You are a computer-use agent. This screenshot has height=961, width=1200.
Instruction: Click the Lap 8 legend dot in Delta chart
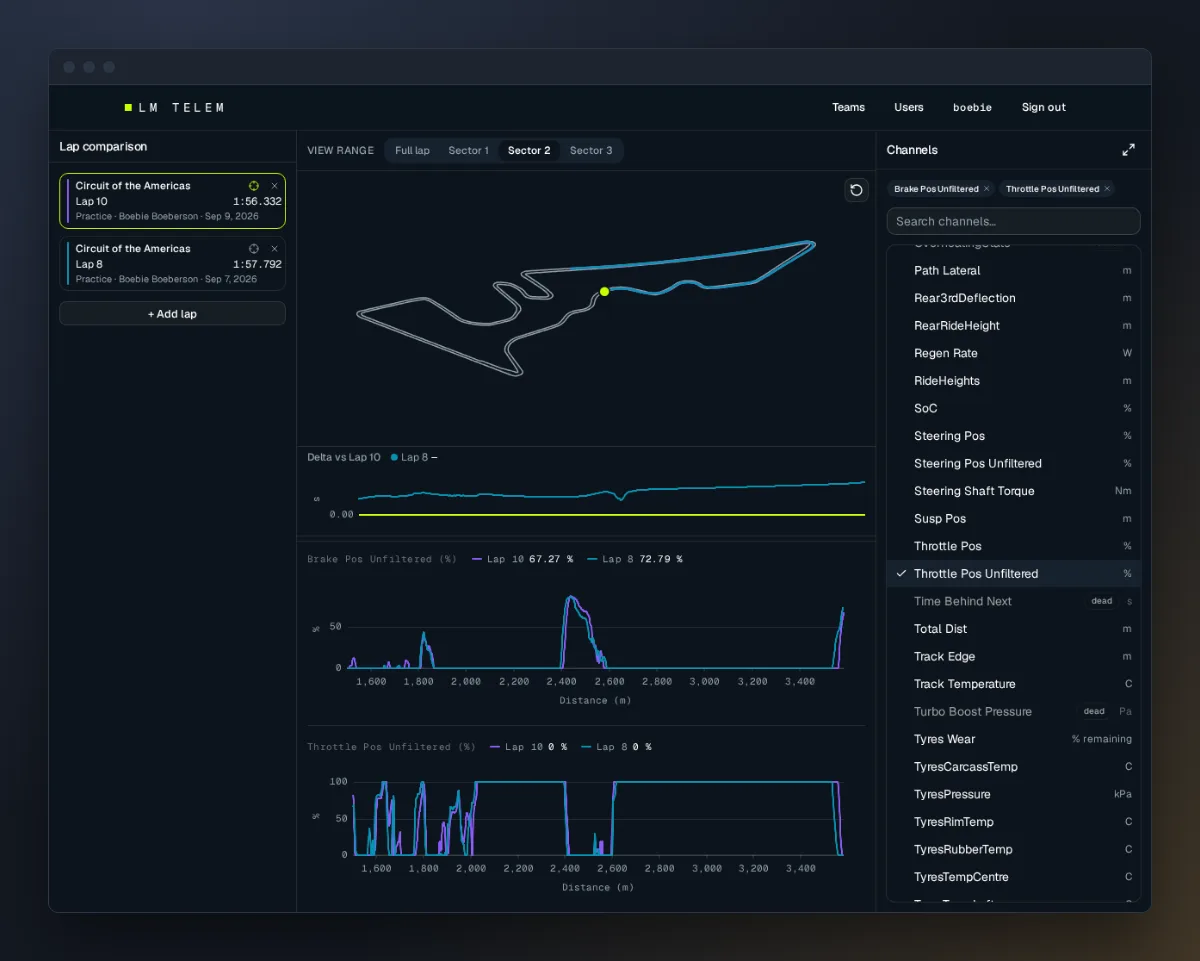coord(394,458)
